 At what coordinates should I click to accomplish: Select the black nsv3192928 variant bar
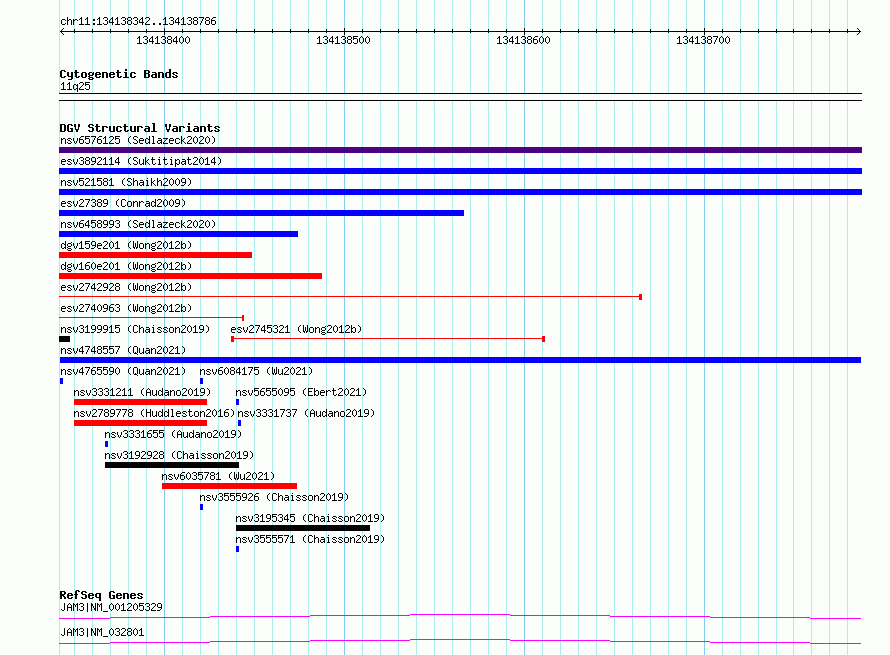[172, 465]
